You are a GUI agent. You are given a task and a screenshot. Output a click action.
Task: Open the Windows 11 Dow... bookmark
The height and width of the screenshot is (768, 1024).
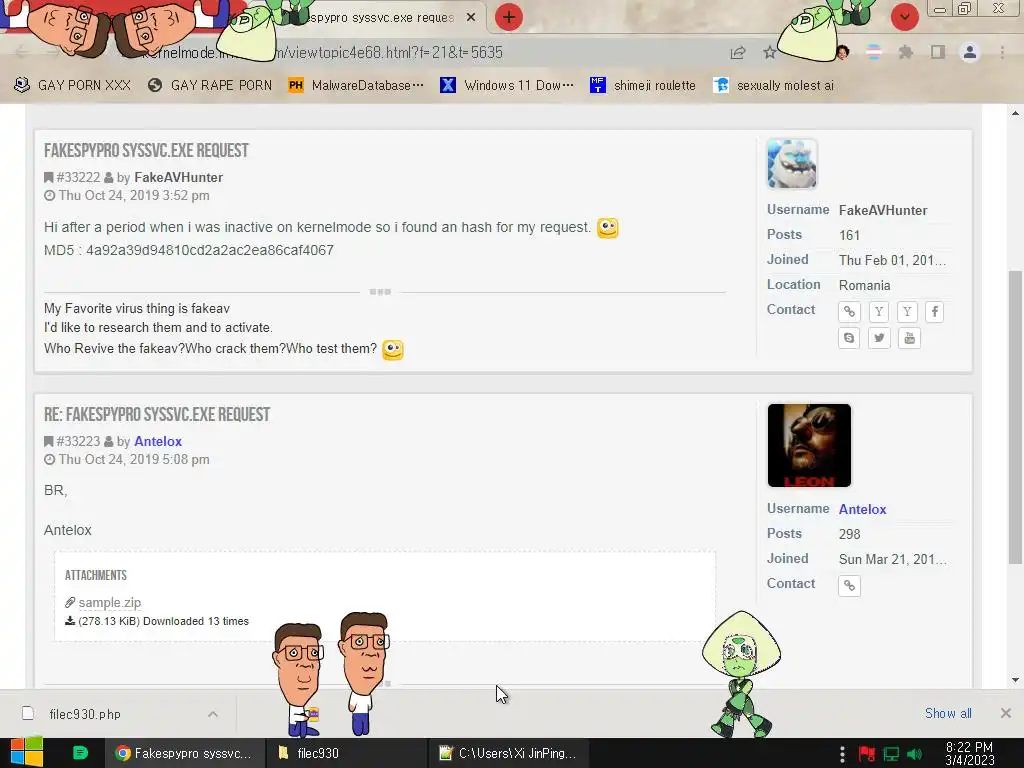point(507,86)
